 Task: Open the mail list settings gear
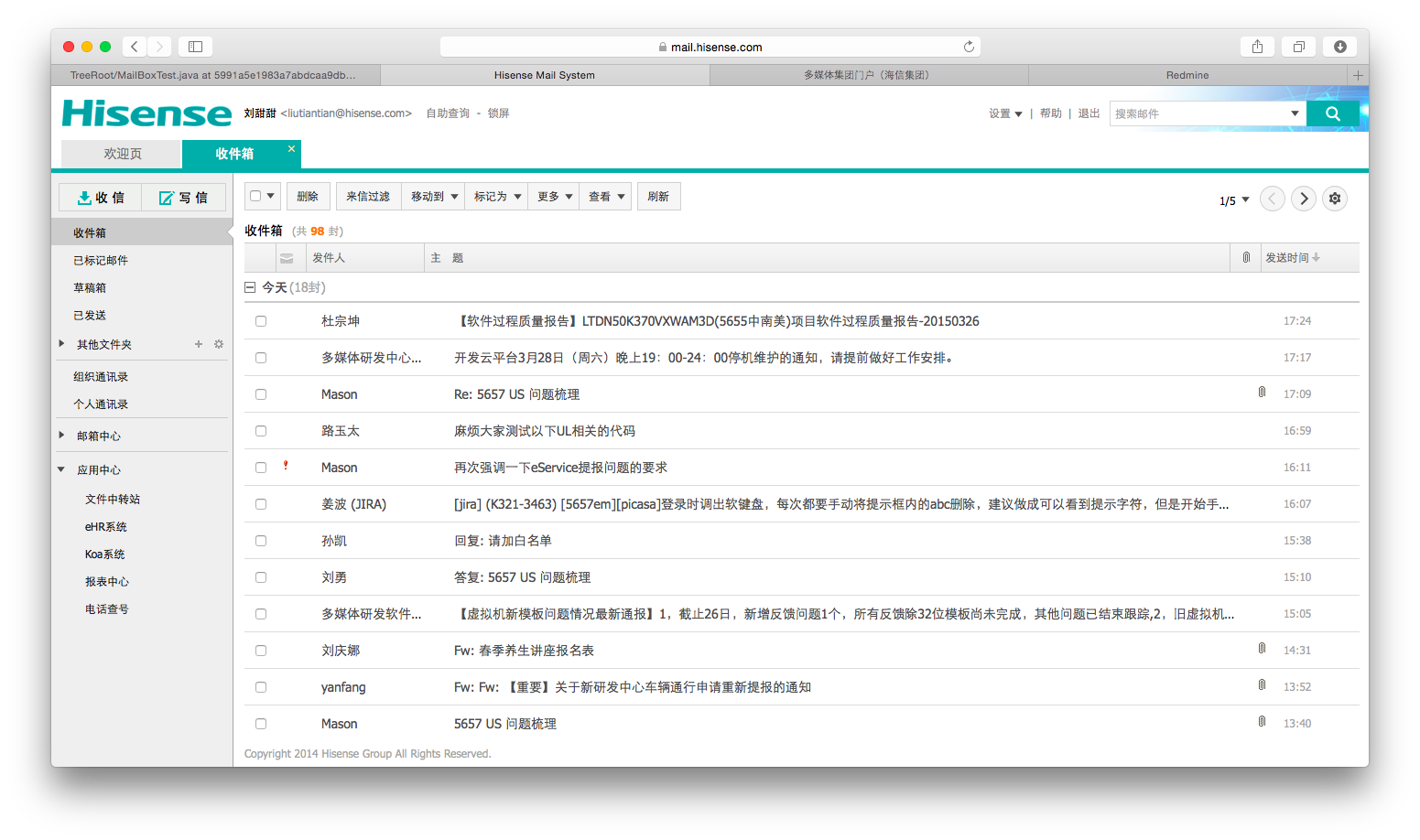(x=1335, y=199)
